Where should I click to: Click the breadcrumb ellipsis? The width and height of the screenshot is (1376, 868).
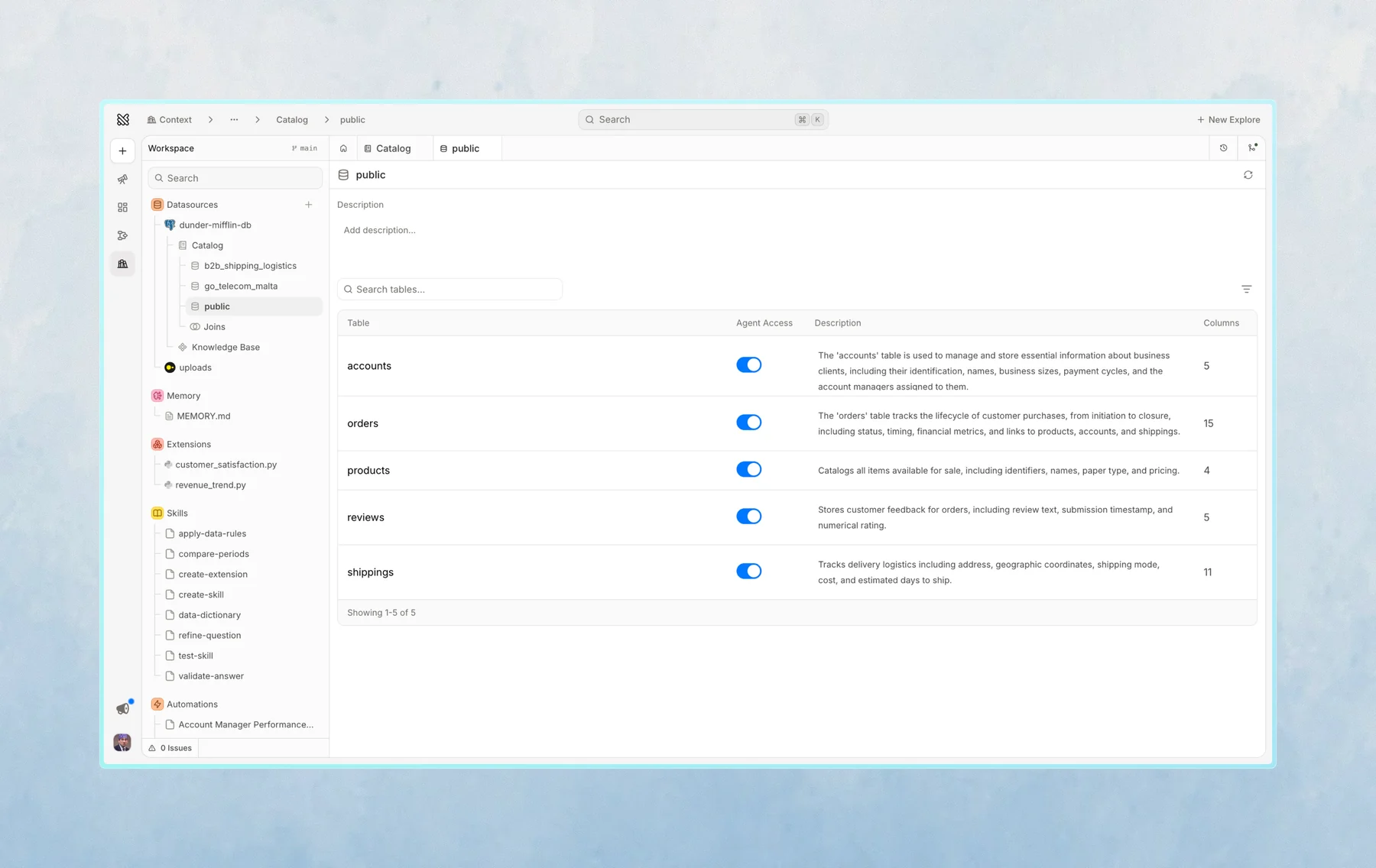(x=234, y=120)
